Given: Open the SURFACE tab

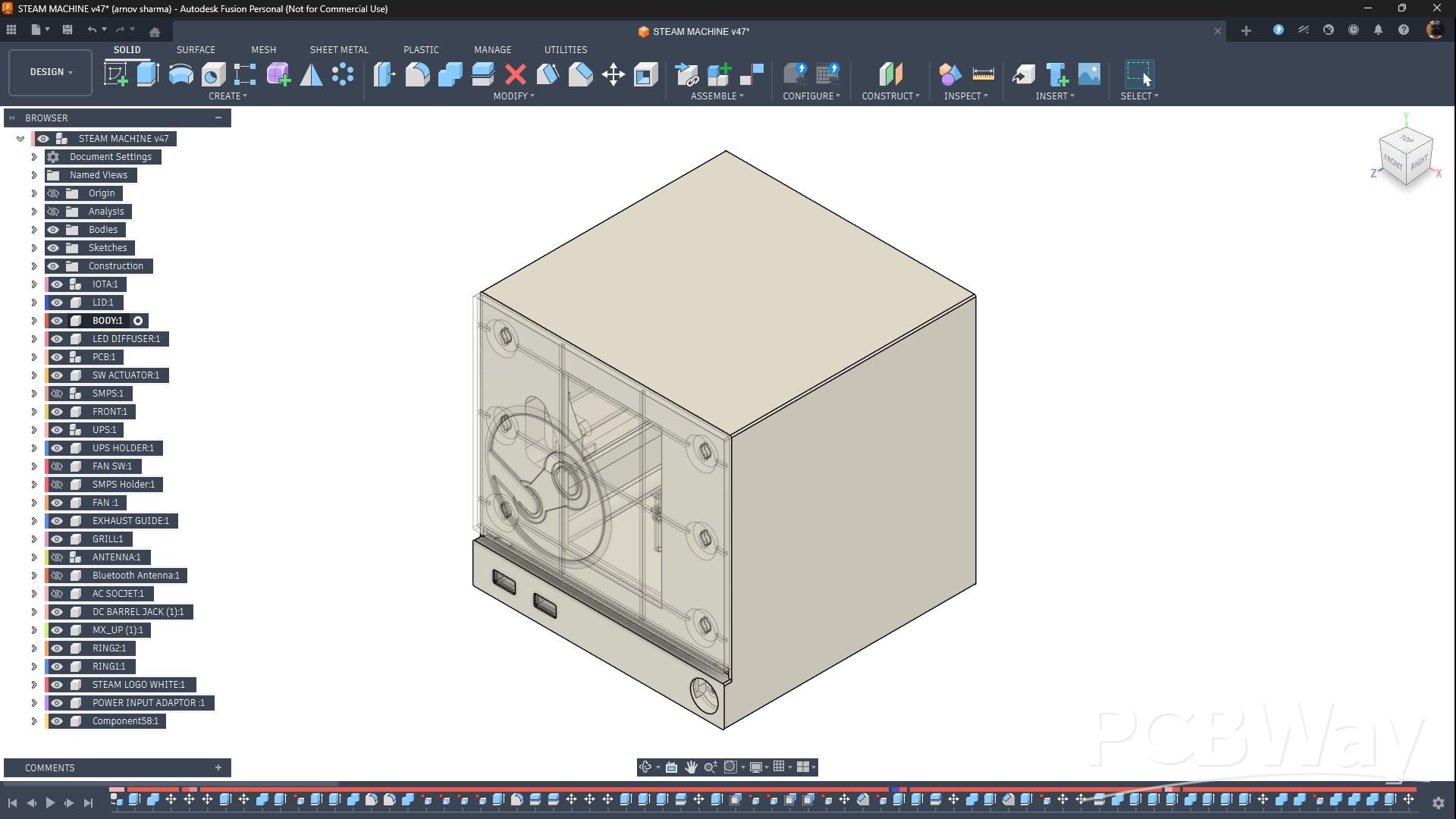Looking at the screenshot, I should tap(196, 49).
